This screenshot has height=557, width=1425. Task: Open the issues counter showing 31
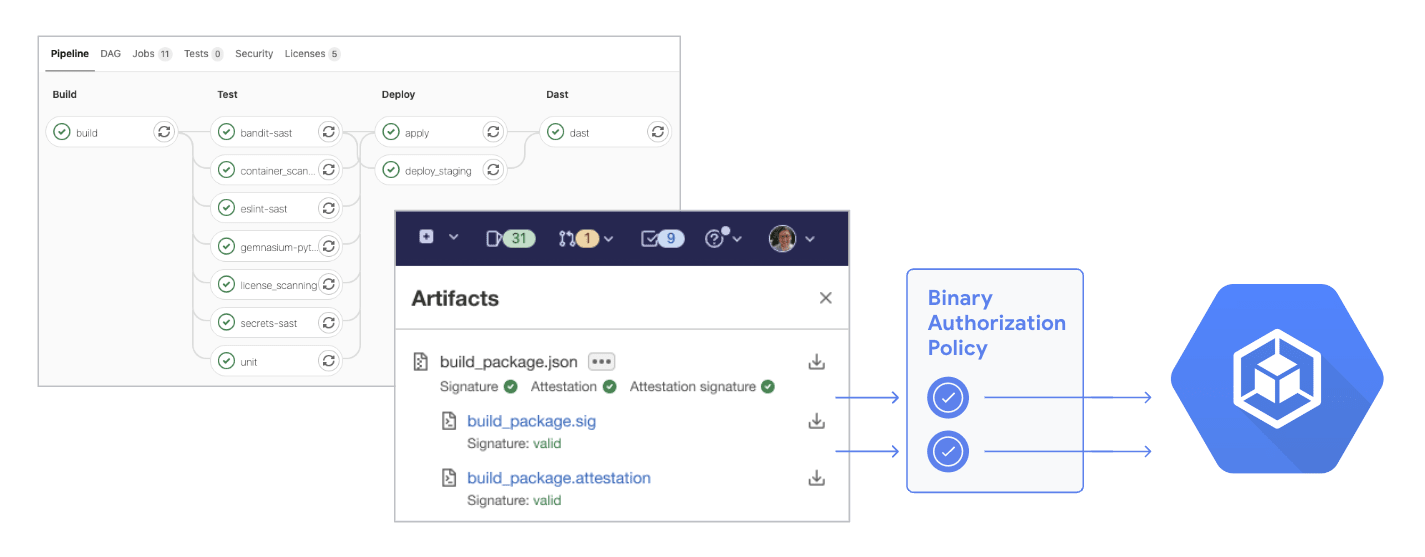pos(511,238)
